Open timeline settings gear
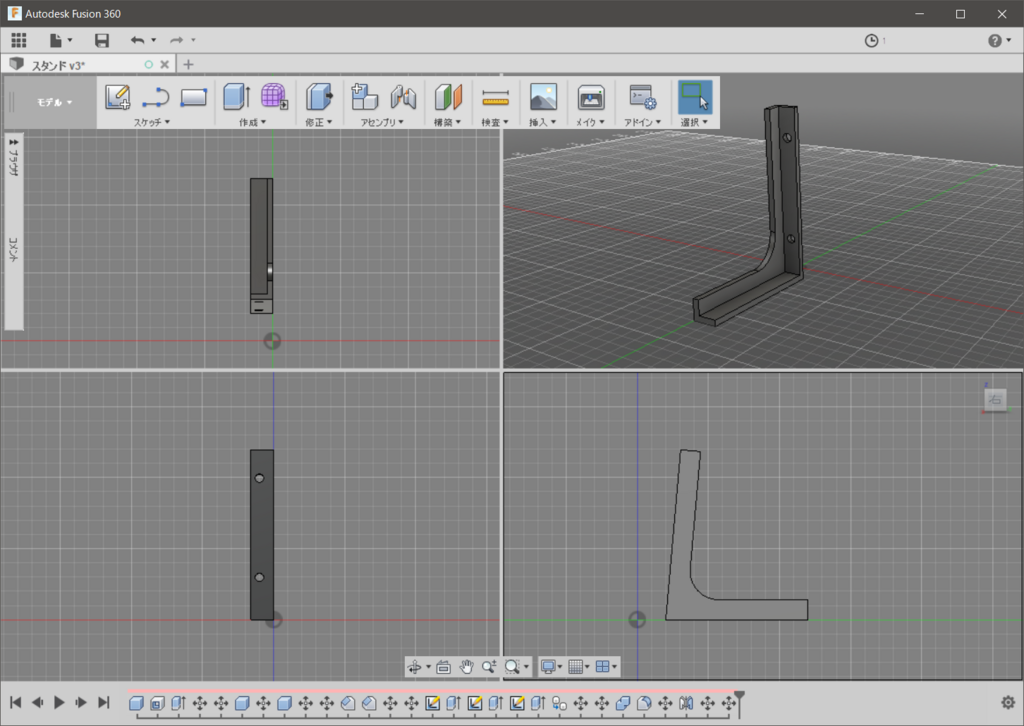The width and height of the screenshot is (1024, 726). (1008, 702)
